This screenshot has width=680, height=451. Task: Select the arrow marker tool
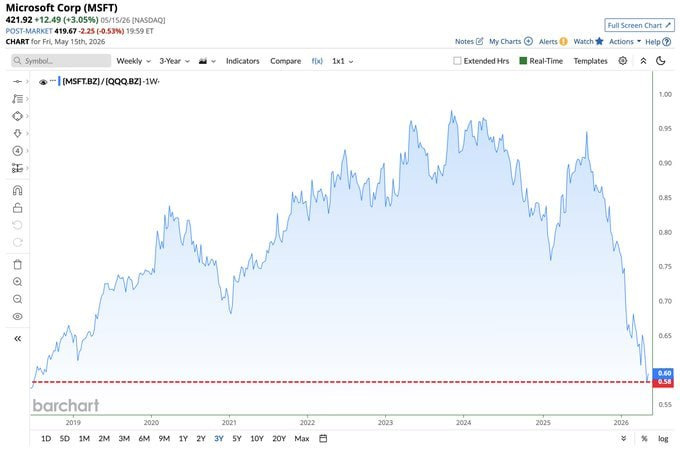(17, 134)
